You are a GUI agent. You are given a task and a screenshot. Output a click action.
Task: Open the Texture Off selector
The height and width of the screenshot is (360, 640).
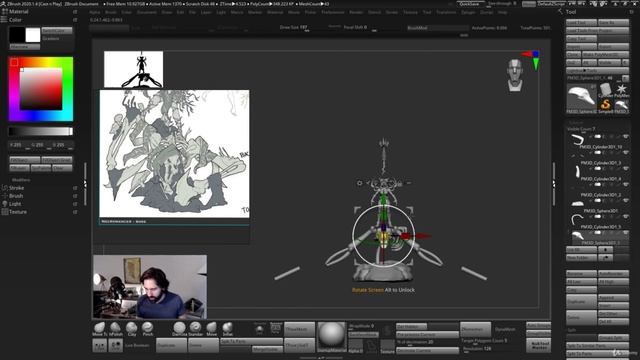(387, 346)
